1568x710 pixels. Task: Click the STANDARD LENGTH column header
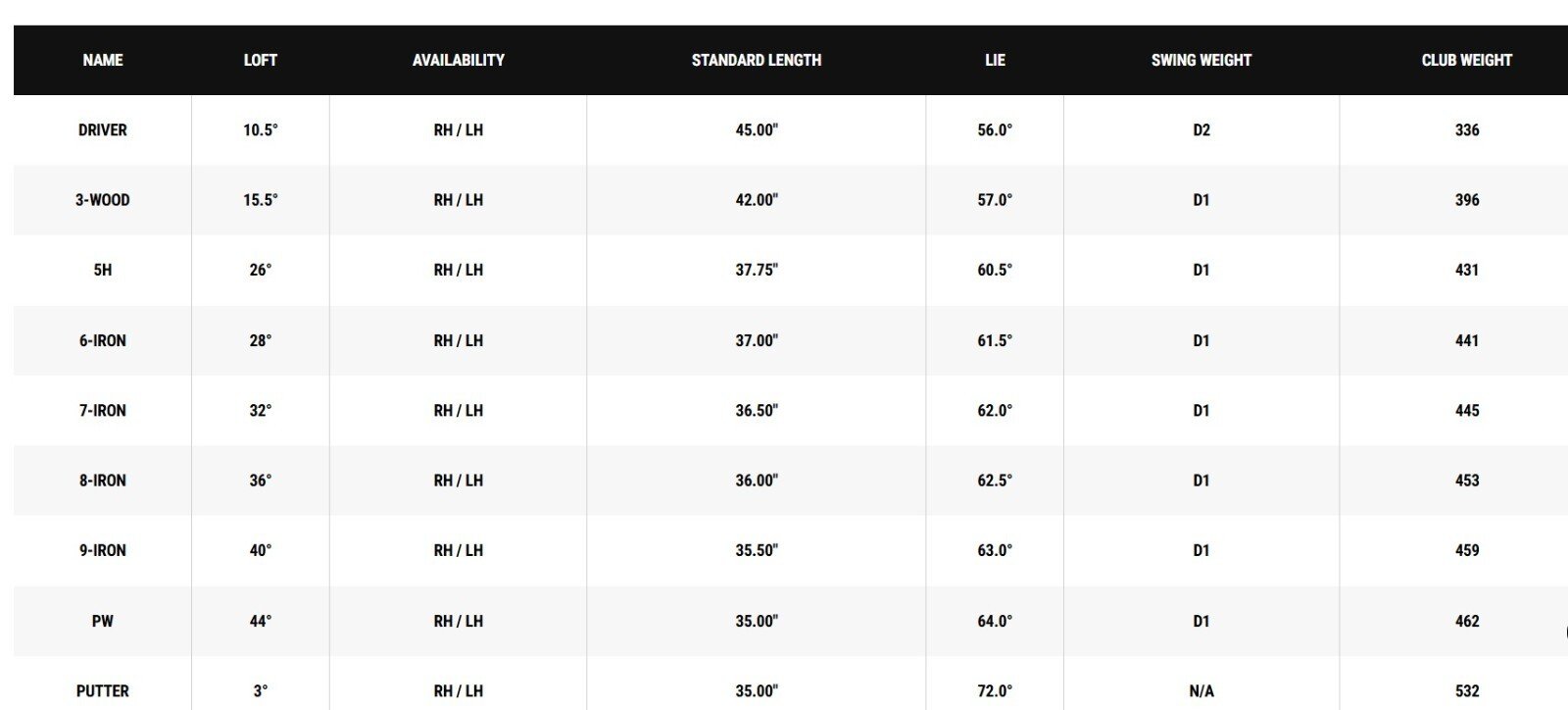click(757, 60)
